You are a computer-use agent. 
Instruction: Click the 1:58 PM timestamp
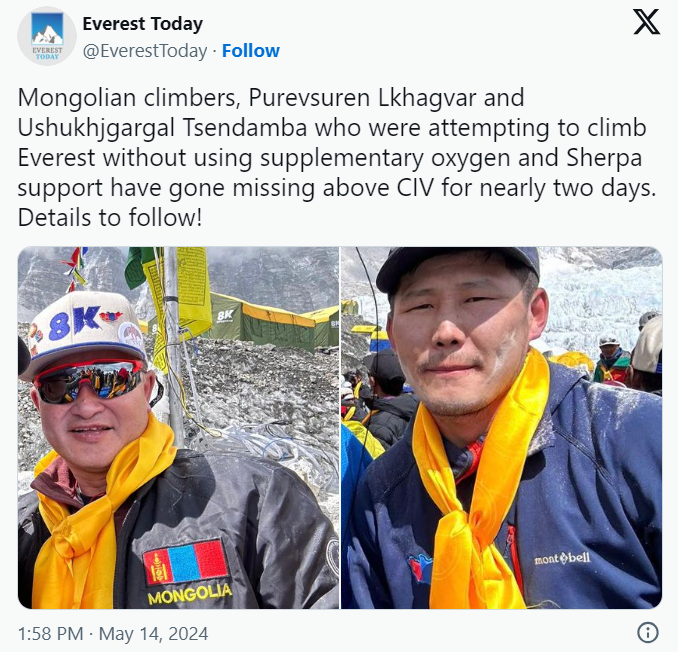51,634
